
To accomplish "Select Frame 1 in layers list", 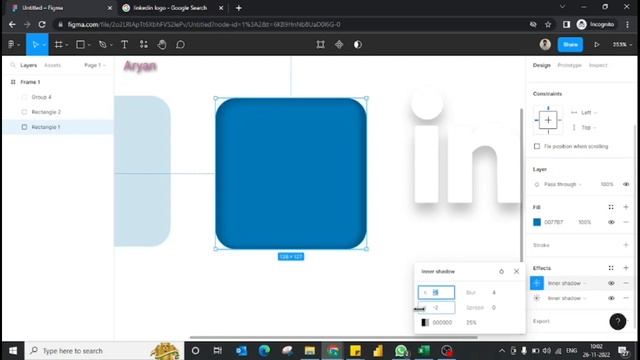I will pyautogui.click(x=30, y=82).
